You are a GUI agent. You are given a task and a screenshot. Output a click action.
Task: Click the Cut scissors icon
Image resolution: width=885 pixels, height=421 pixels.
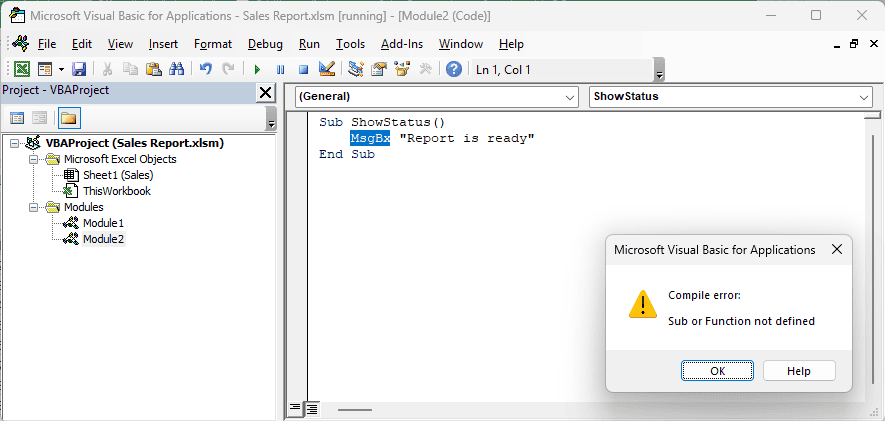tap(107, 69)
